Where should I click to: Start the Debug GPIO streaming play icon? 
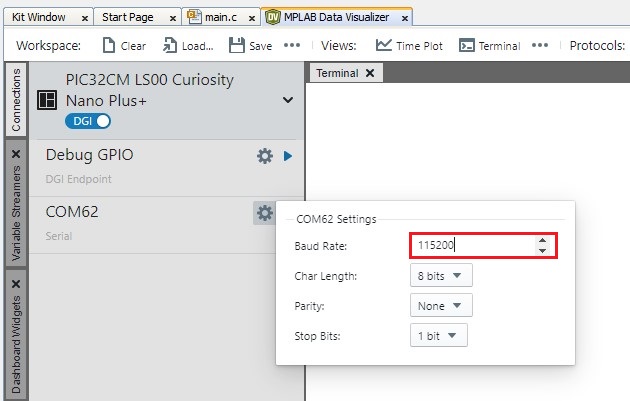tap(288, 156)
